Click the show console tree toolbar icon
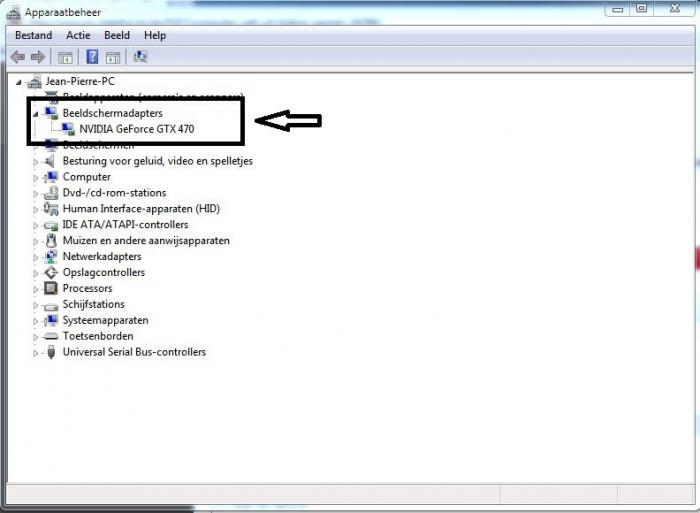Viewport: 700px width, 513px height. 65,57
